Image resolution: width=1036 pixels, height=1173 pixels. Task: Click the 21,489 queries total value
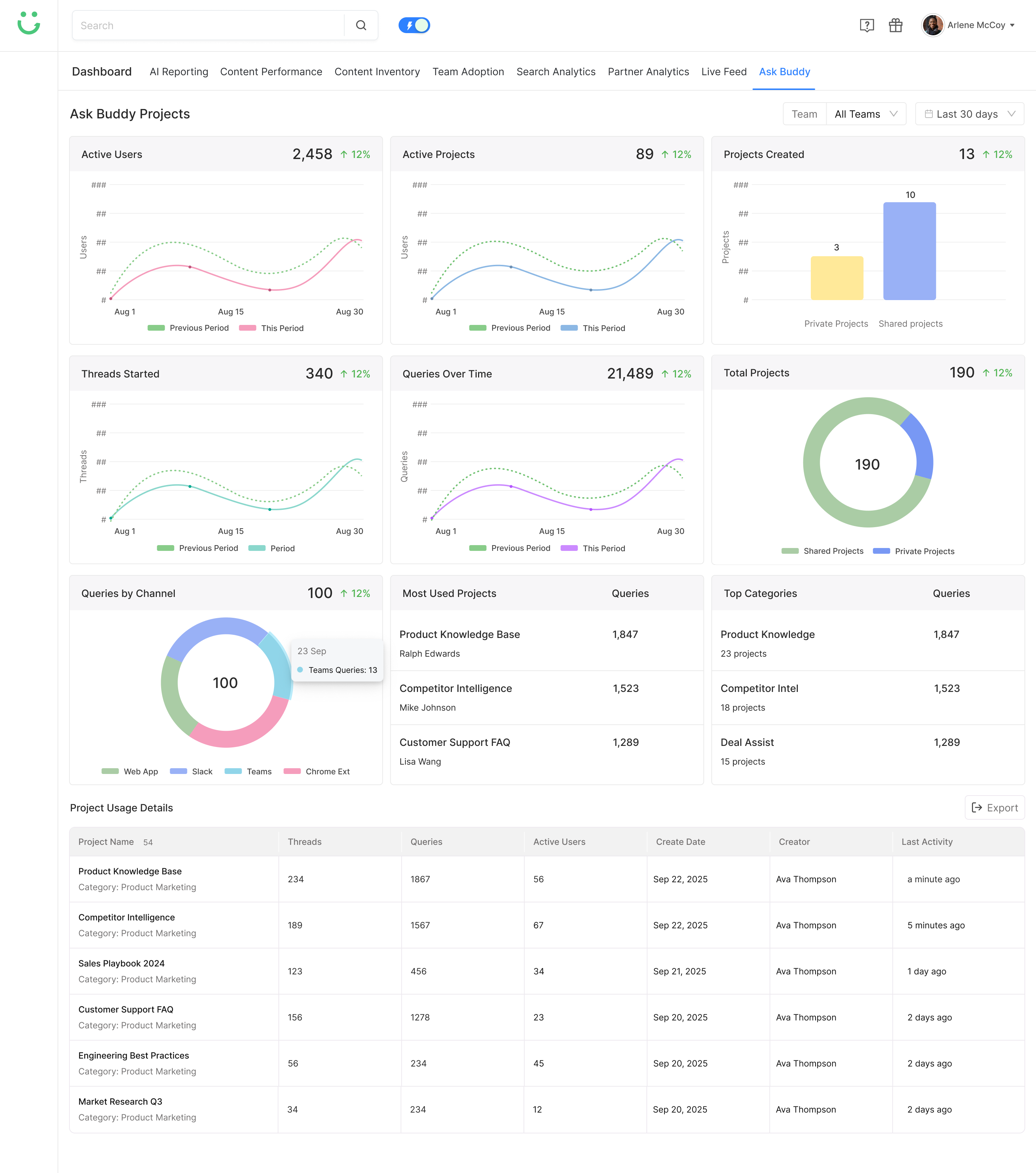pos(630,373)
